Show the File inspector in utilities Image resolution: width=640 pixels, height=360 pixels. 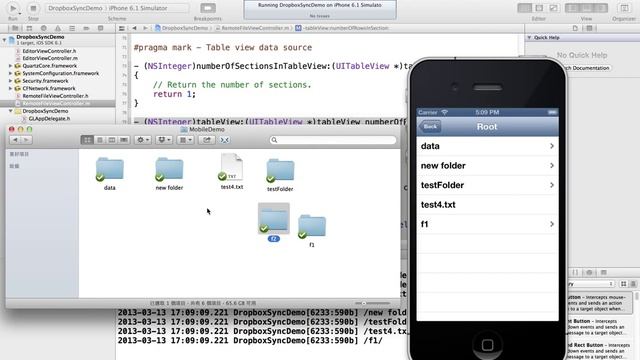pyautogui.click(x=575, y=28)
